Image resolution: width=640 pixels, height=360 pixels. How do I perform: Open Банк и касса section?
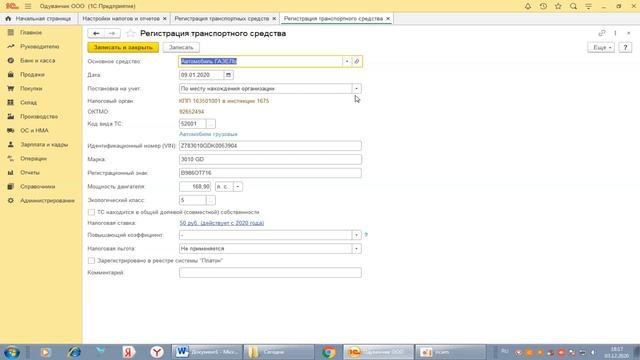click(x=38, y=60)
